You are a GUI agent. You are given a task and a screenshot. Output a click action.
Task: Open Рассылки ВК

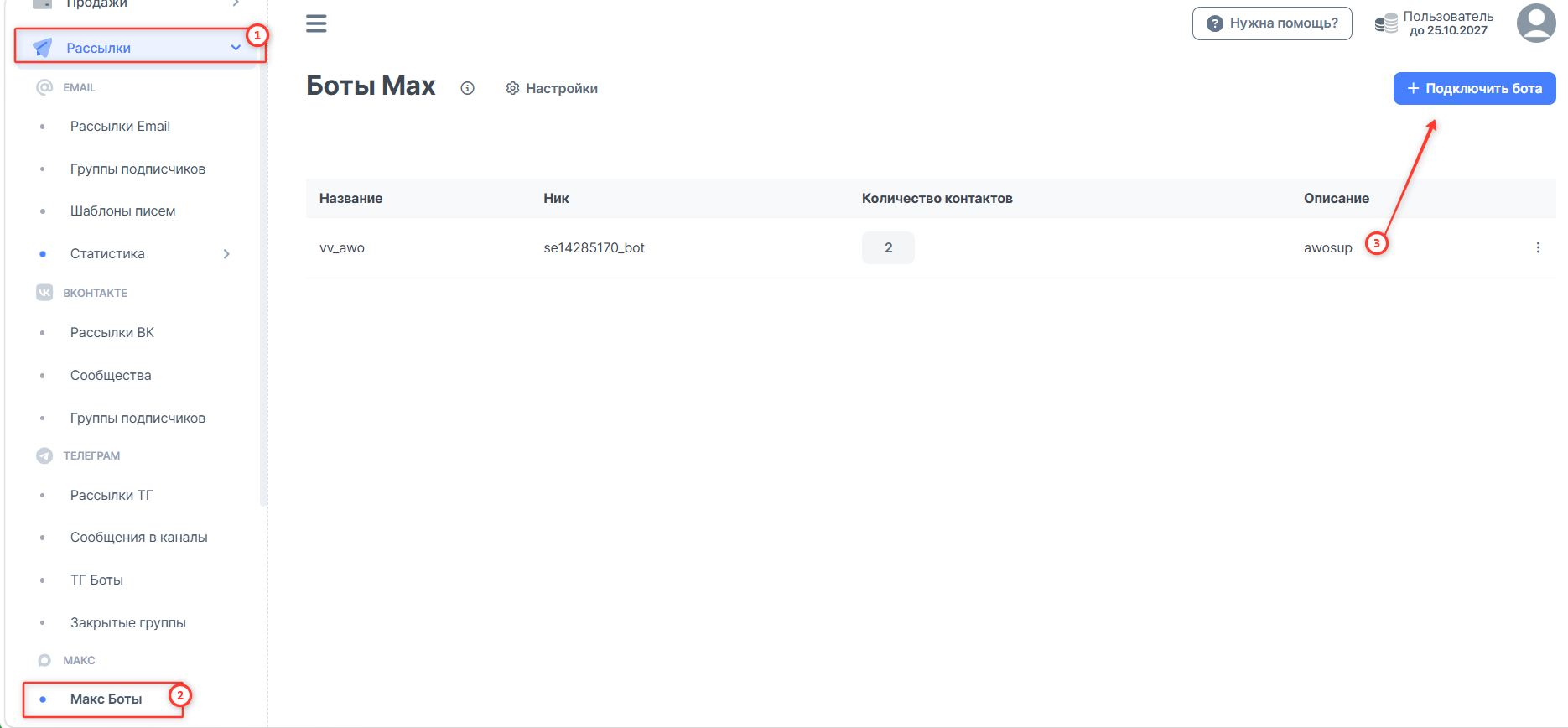112,332
